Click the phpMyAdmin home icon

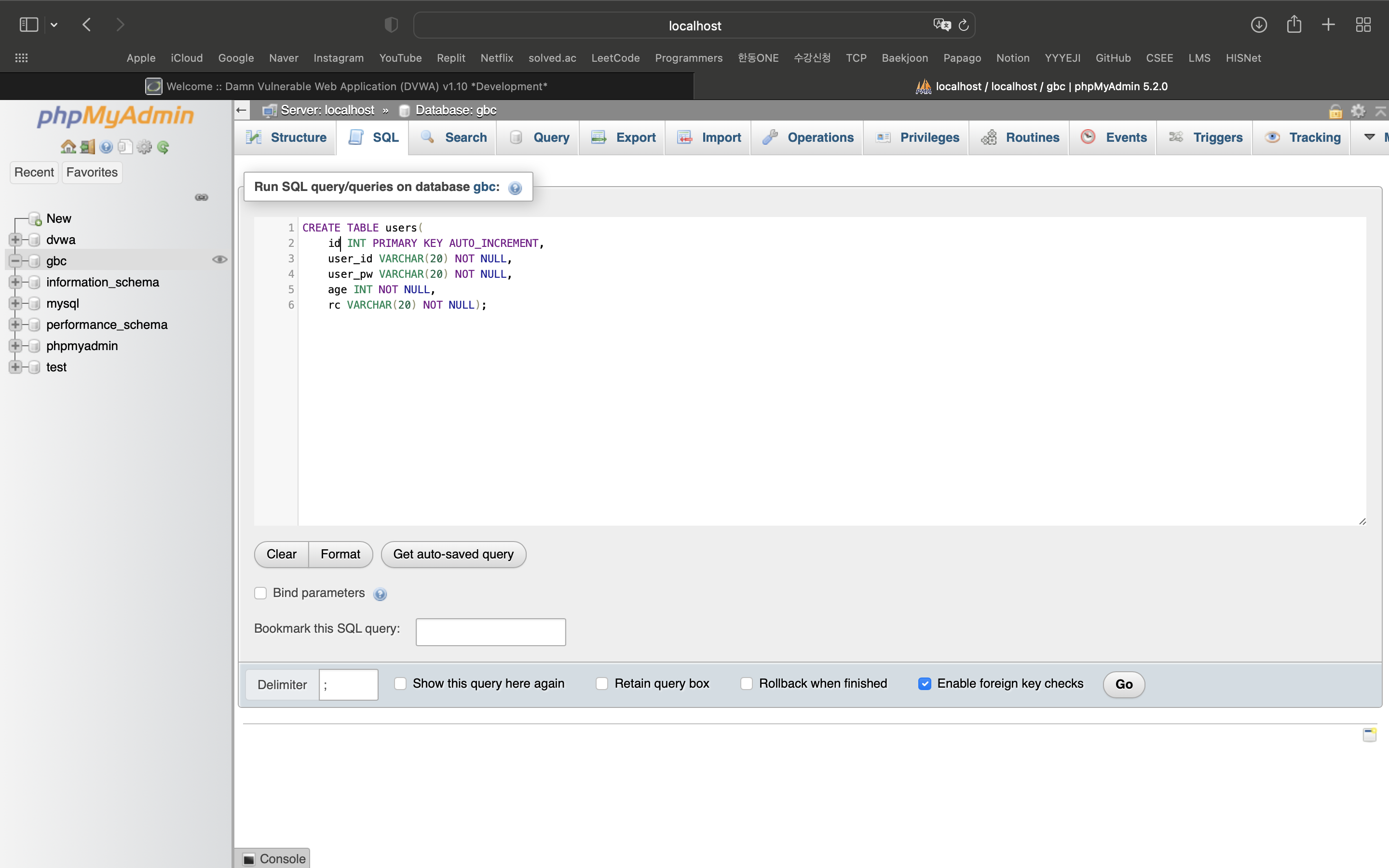tap(68, 147)
